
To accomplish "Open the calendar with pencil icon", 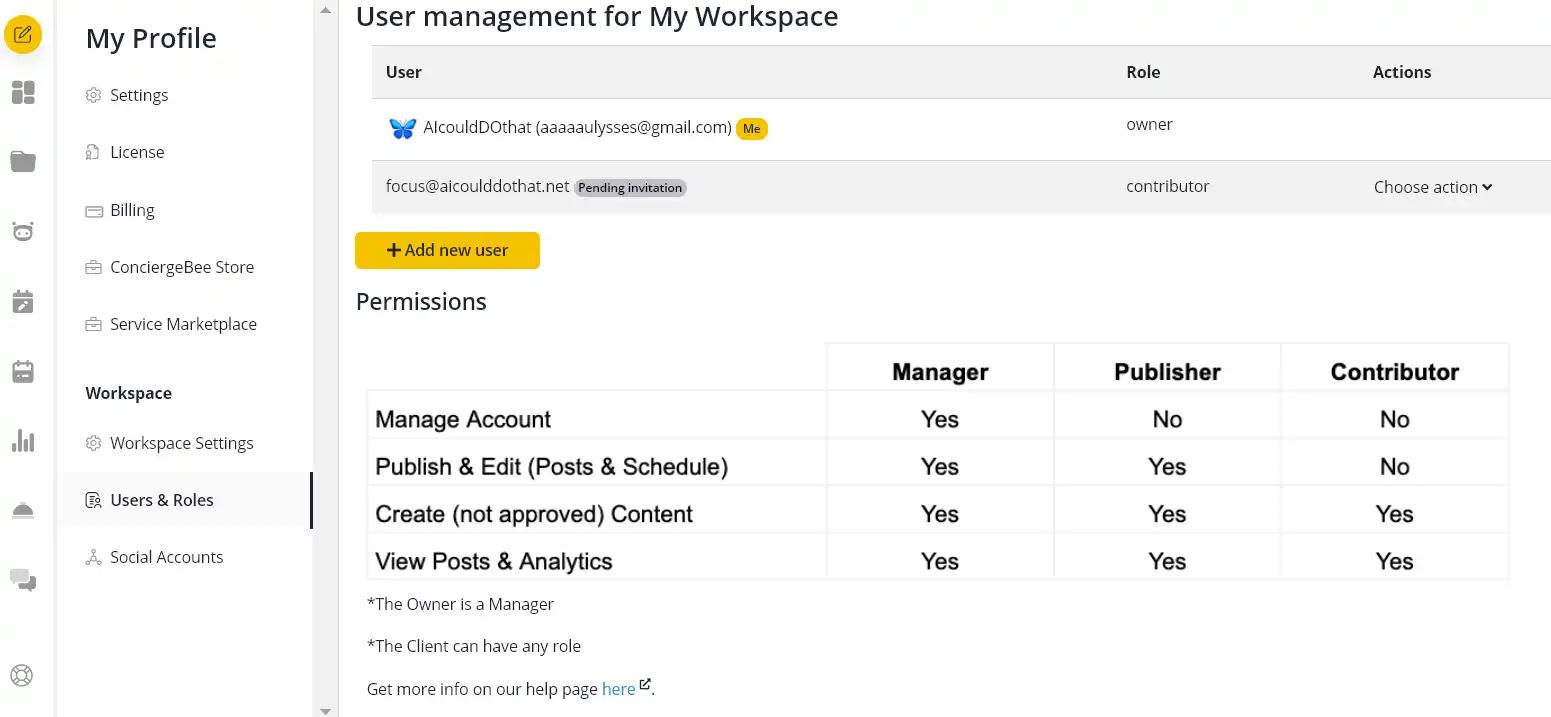I will click(23, 301).
